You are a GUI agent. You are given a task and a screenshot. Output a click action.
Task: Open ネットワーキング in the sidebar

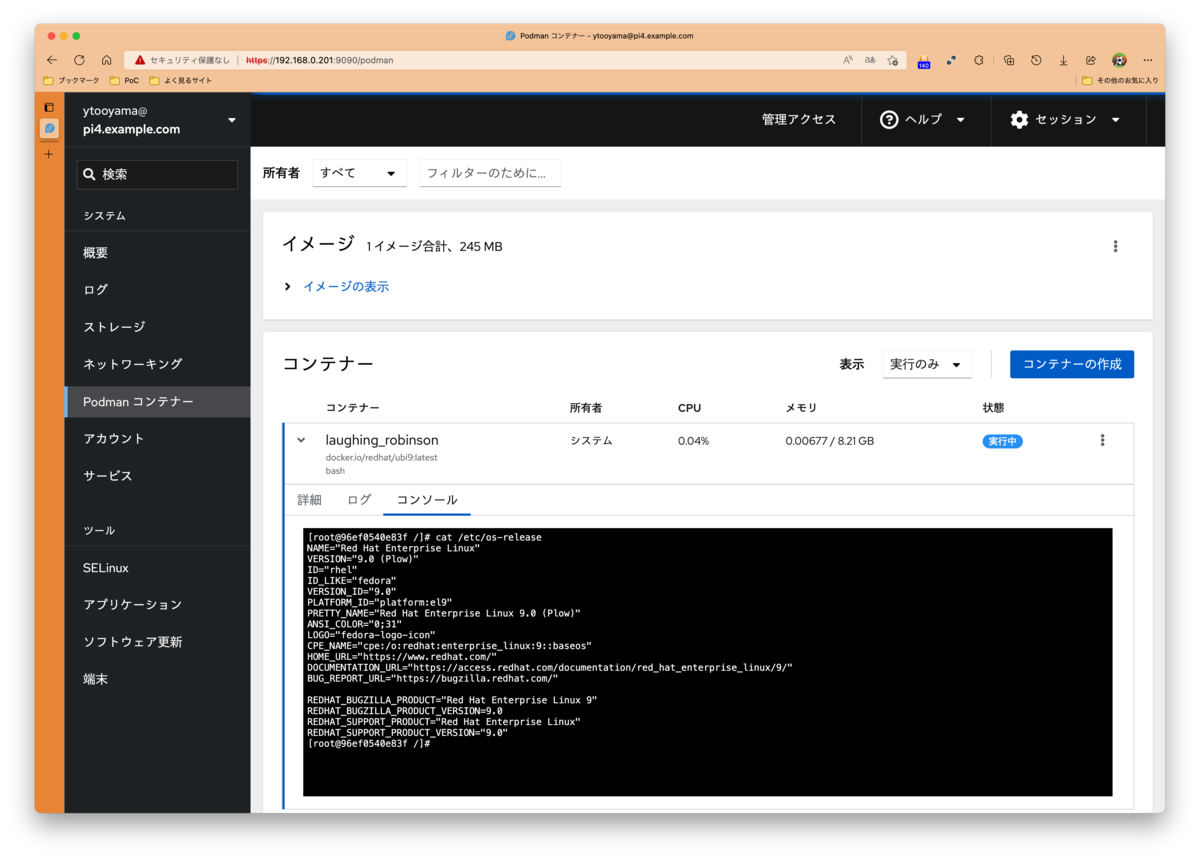click(158, 364)
